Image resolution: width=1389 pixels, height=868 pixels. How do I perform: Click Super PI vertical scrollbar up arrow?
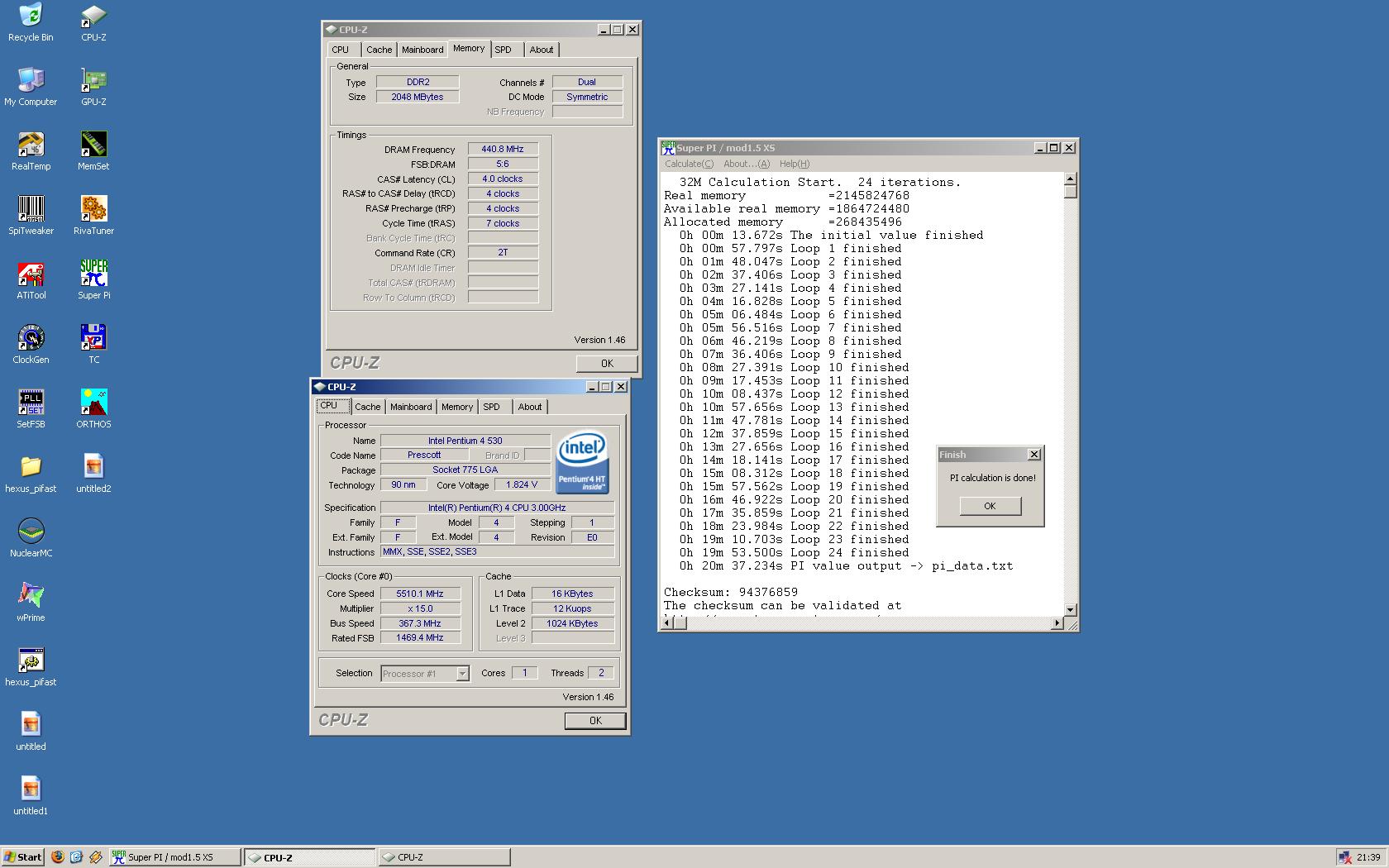coord(1070,179)
